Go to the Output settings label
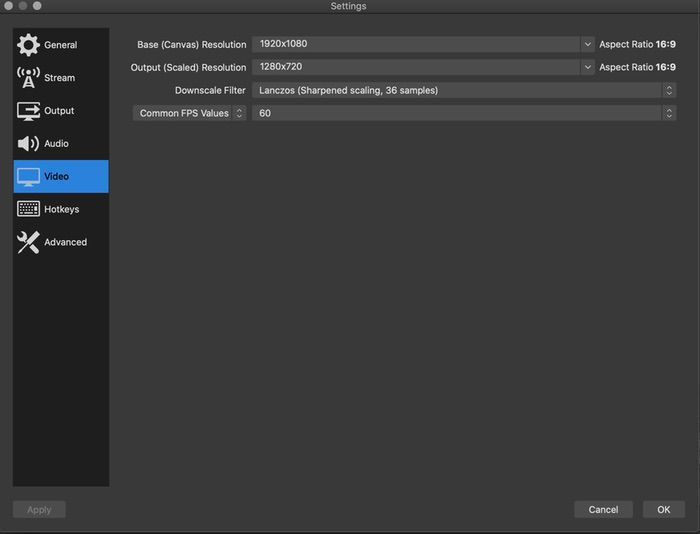This screenshot has width=700, height=534. coord(59,111)
